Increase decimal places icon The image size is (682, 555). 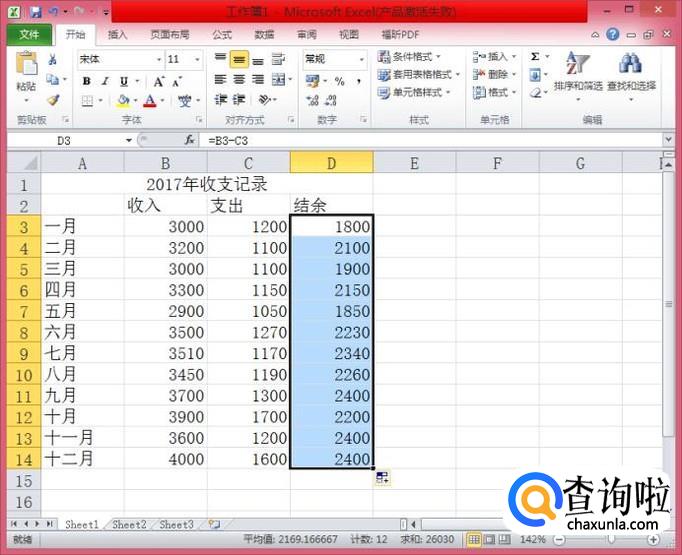[x=312, y=101]
